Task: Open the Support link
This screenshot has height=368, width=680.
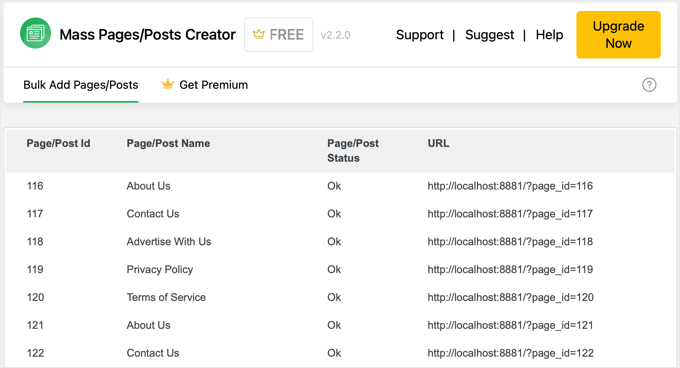Action: [x=419, y=35]
